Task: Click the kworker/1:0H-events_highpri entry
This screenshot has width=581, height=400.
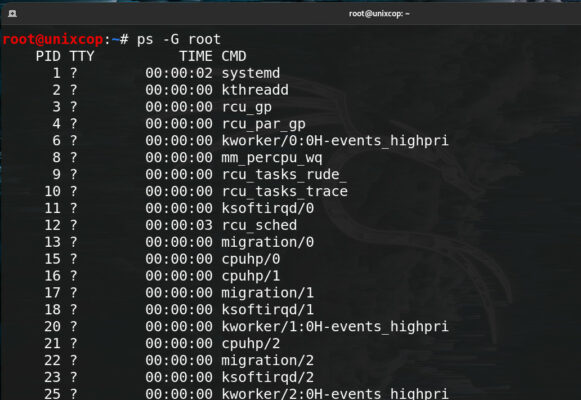Action: pyautogui.click(x=335, y=327)
